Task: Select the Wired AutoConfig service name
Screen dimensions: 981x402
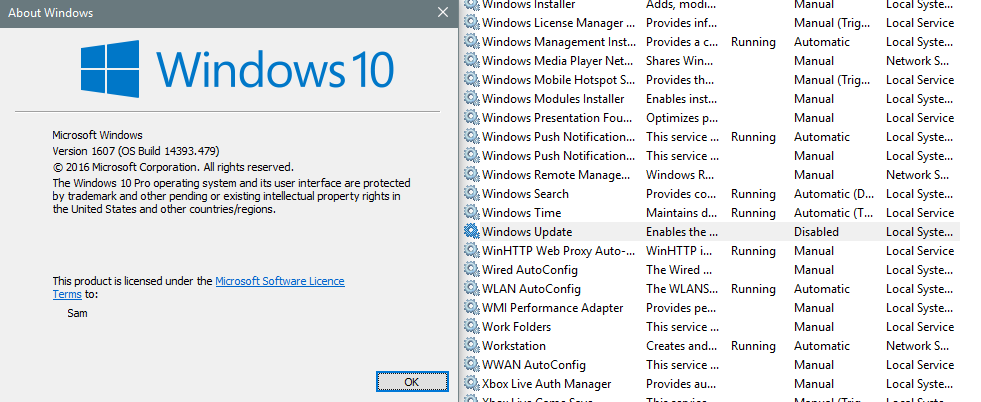Action: click(x=529, y=269)
